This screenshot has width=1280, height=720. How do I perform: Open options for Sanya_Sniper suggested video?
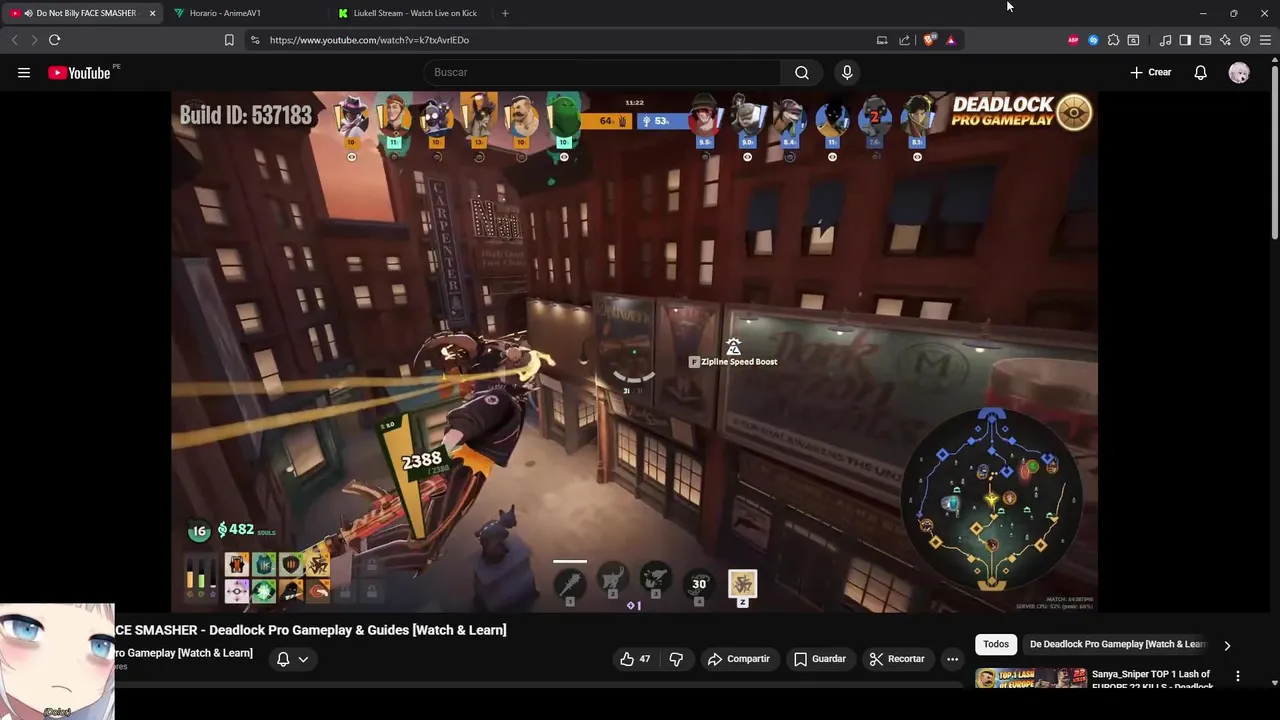coord(1238,677)
